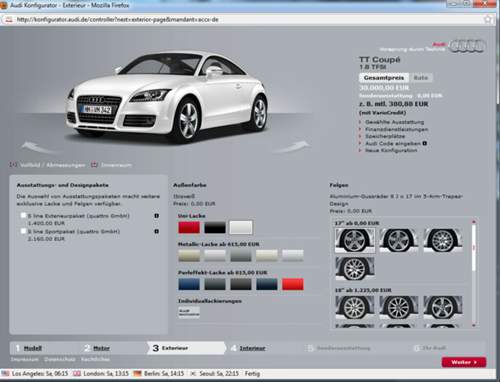Pick the bright red Perleffekt-Lacke swatch
Viewport: 500px width, 382px height.
(x=293, y=284)
